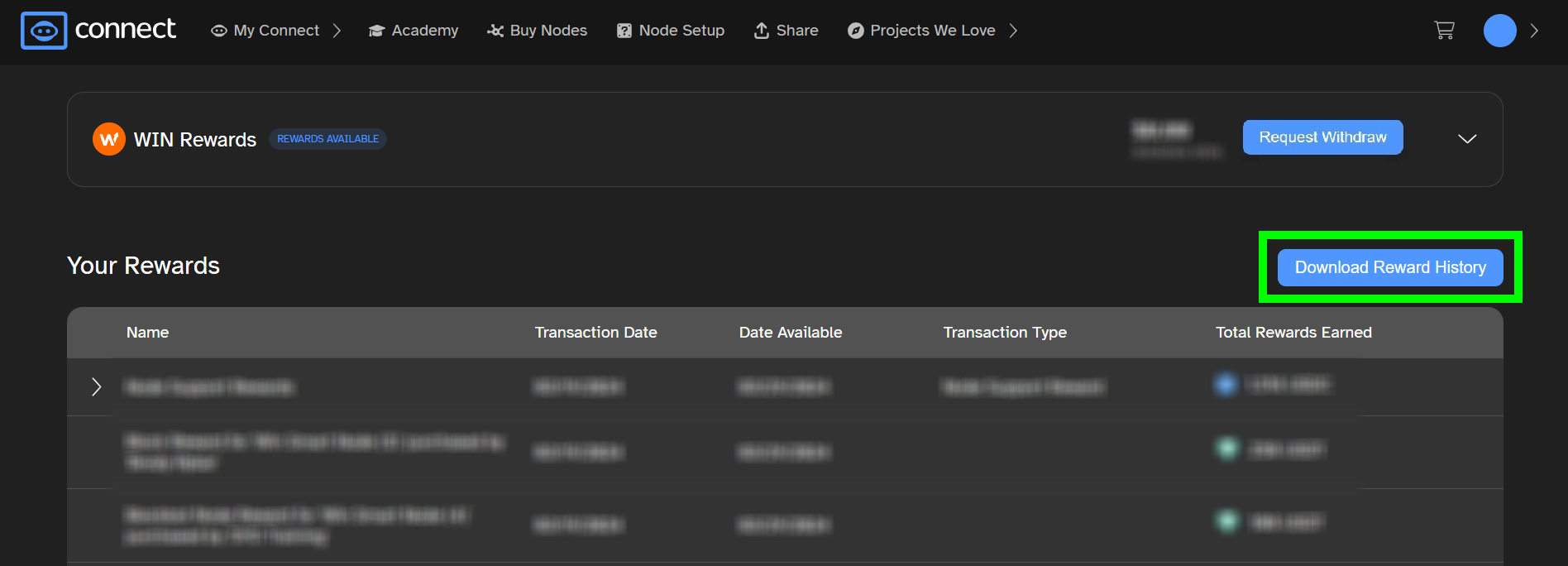Viewport: 1568px width, 566px height.
Task: Click the blue profile avatar
Action: click(1499, 31)
